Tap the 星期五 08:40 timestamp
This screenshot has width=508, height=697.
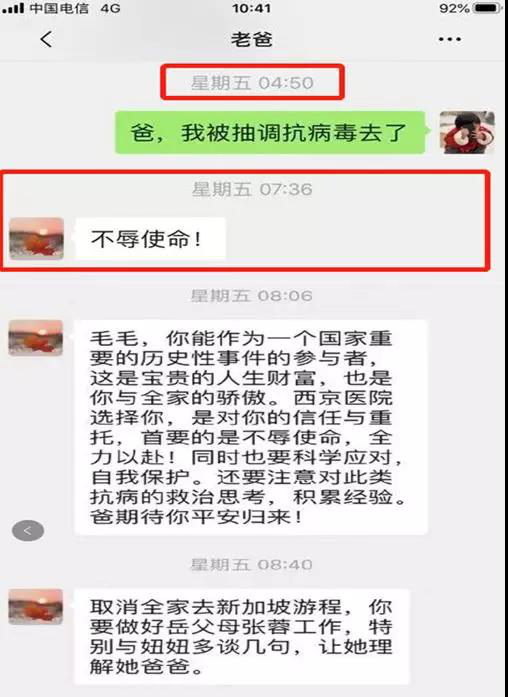(252, 565)
